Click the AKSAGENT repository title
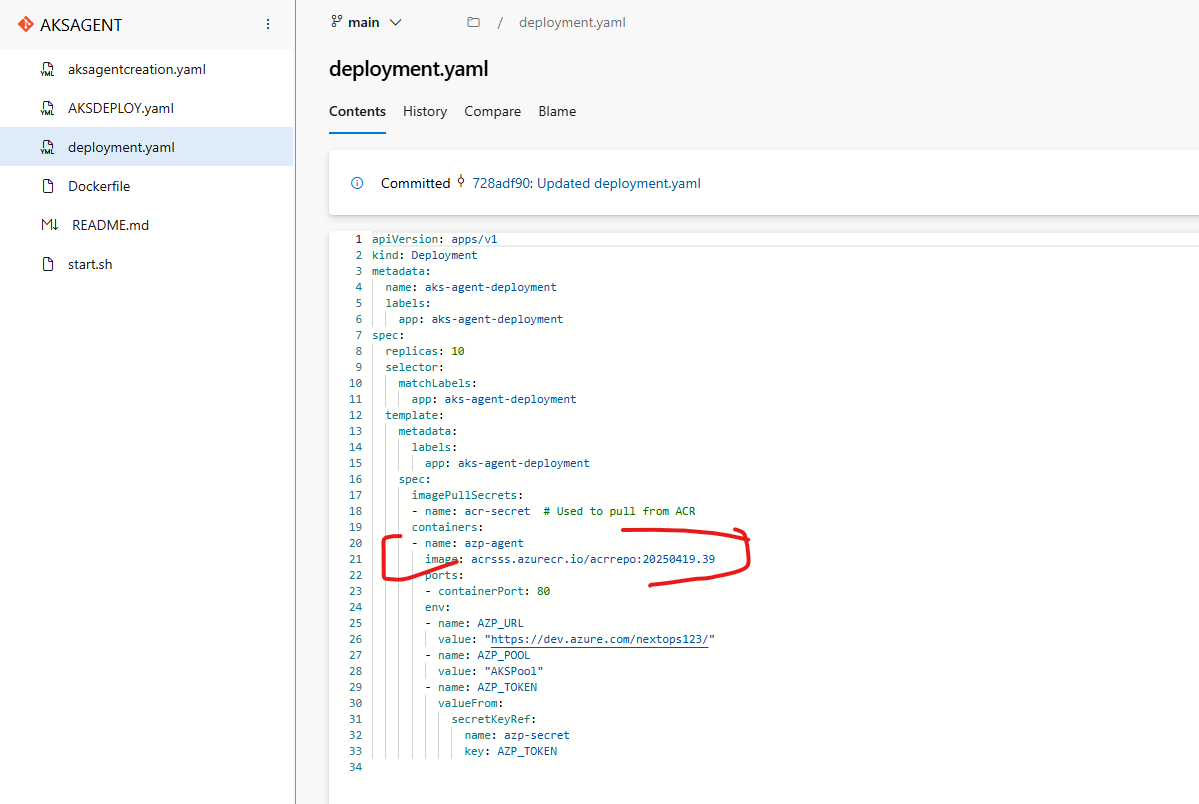1199x804 pixels. tap(81, 25)
